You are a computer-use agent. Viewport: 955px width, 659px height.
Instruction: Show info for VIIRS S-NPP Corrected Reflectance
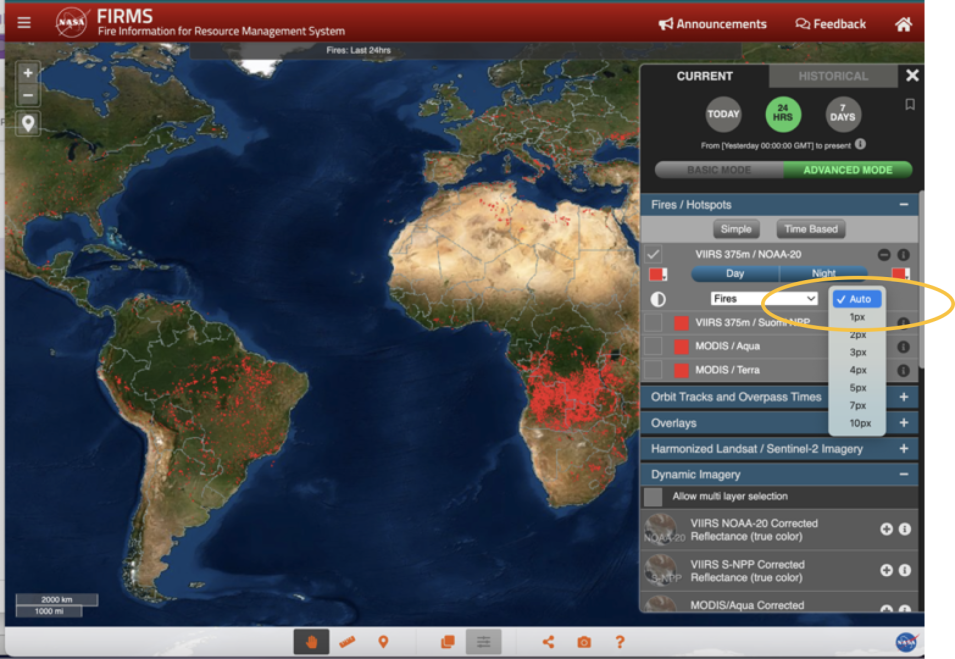[905, 570]
